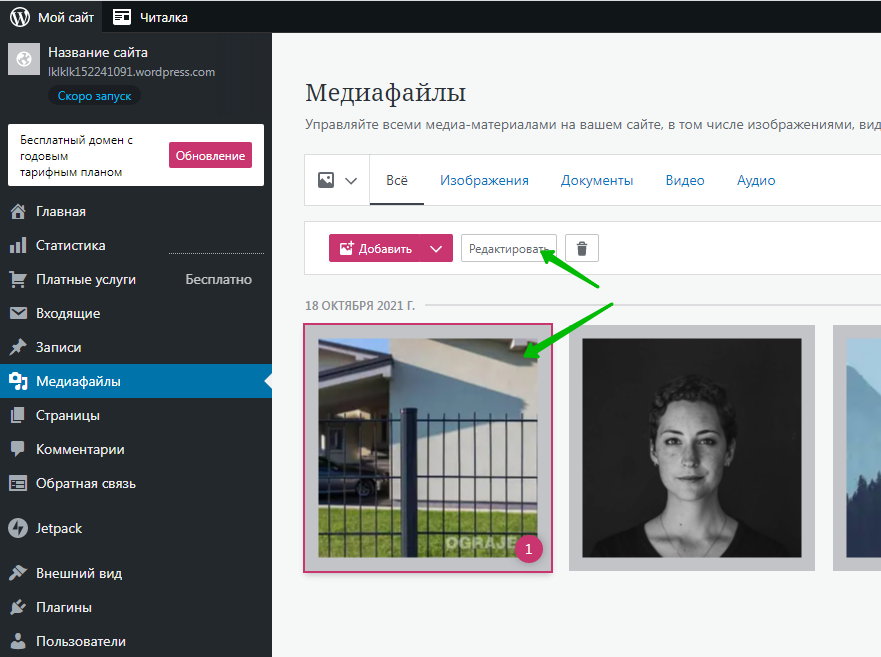Click the Платные услуги cart icon
The width and height of the screenshot is (881, 657).
point(18,279)
